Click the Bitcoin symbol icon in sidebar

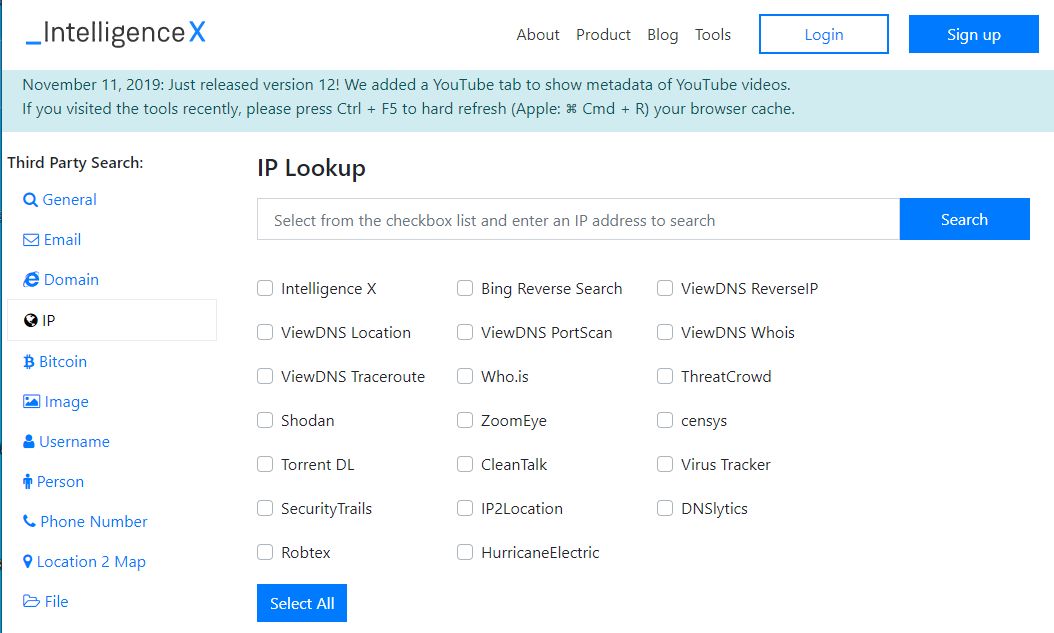pyautogui.click(x=29, y=362)
